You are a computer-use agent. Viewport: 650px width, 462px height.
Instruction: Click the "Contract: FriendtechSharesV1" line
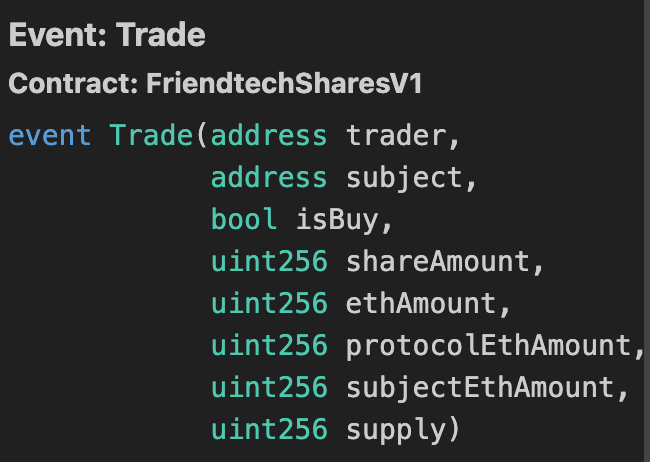coord(215,84)
